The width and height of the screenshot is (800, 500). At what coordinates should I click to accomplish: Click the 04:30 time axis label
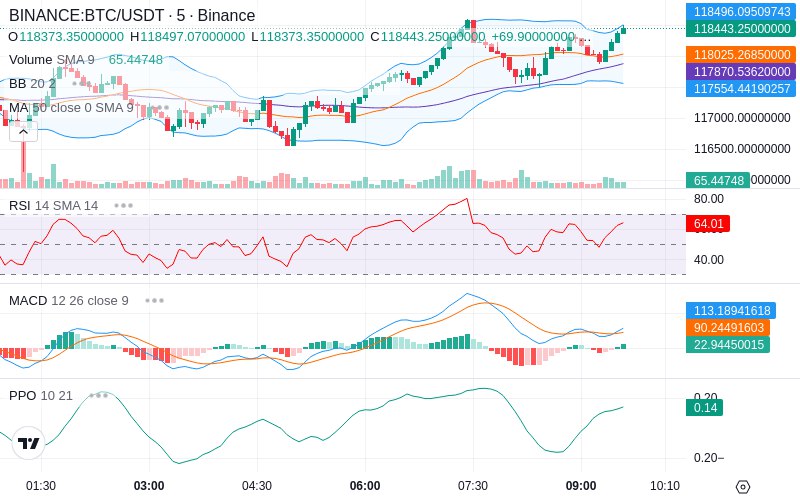coord(257,486)
